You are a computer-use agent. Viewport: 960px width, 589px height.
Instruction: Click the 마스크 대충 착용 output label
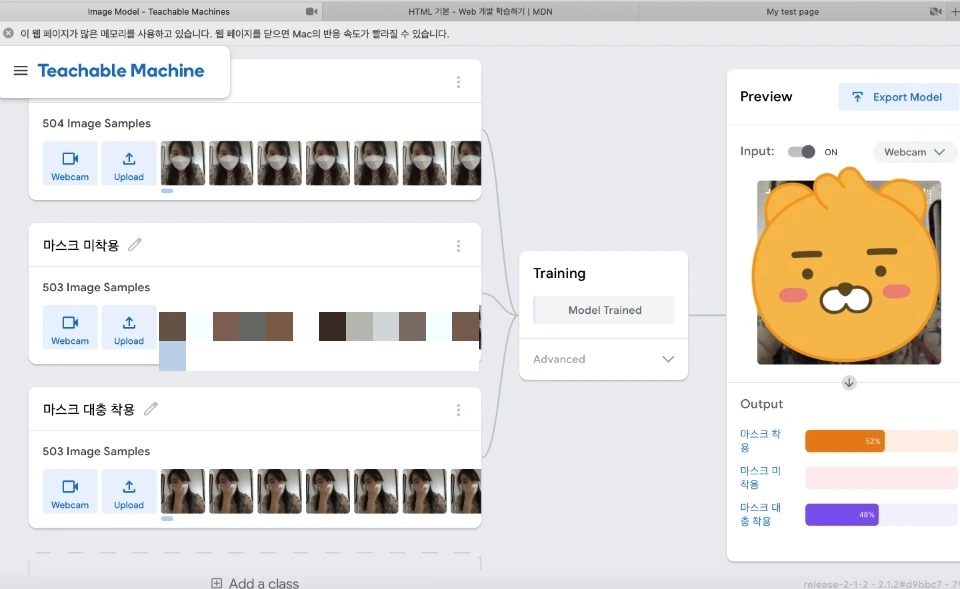click(x=760, y=514)
